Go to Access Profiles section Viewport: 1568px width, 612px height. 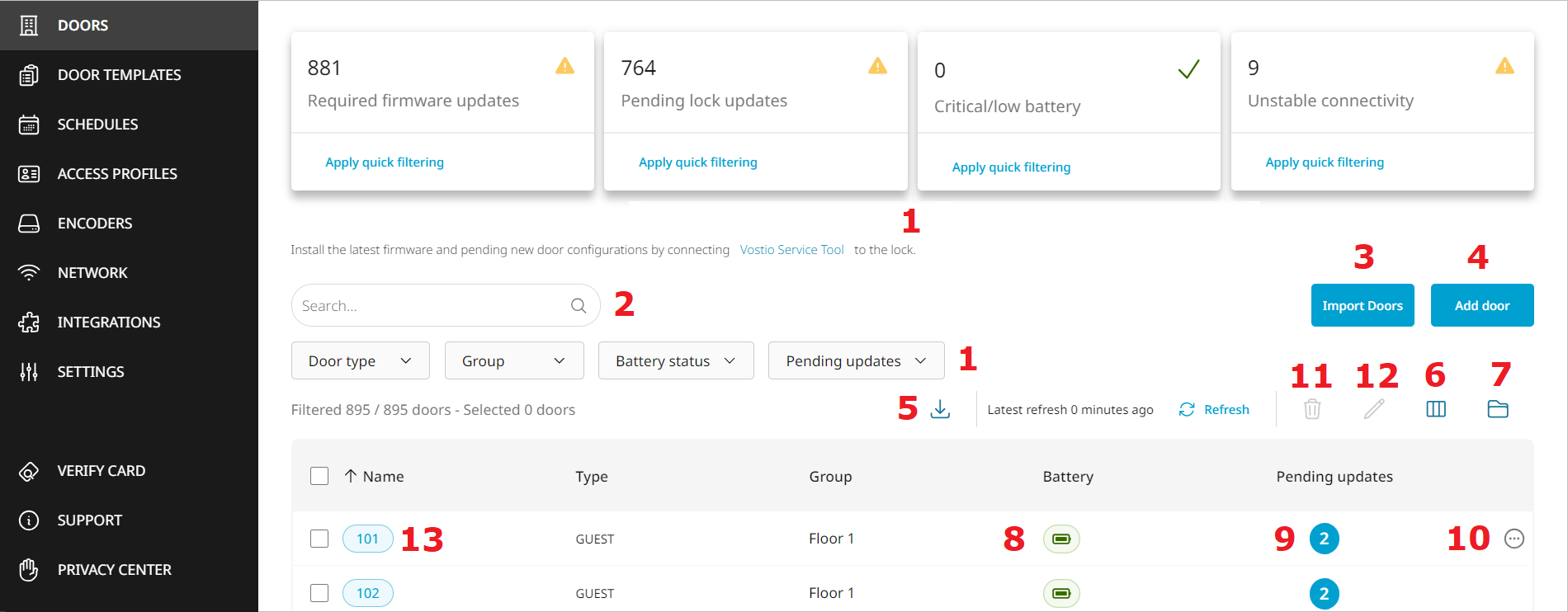click(117, 174)
